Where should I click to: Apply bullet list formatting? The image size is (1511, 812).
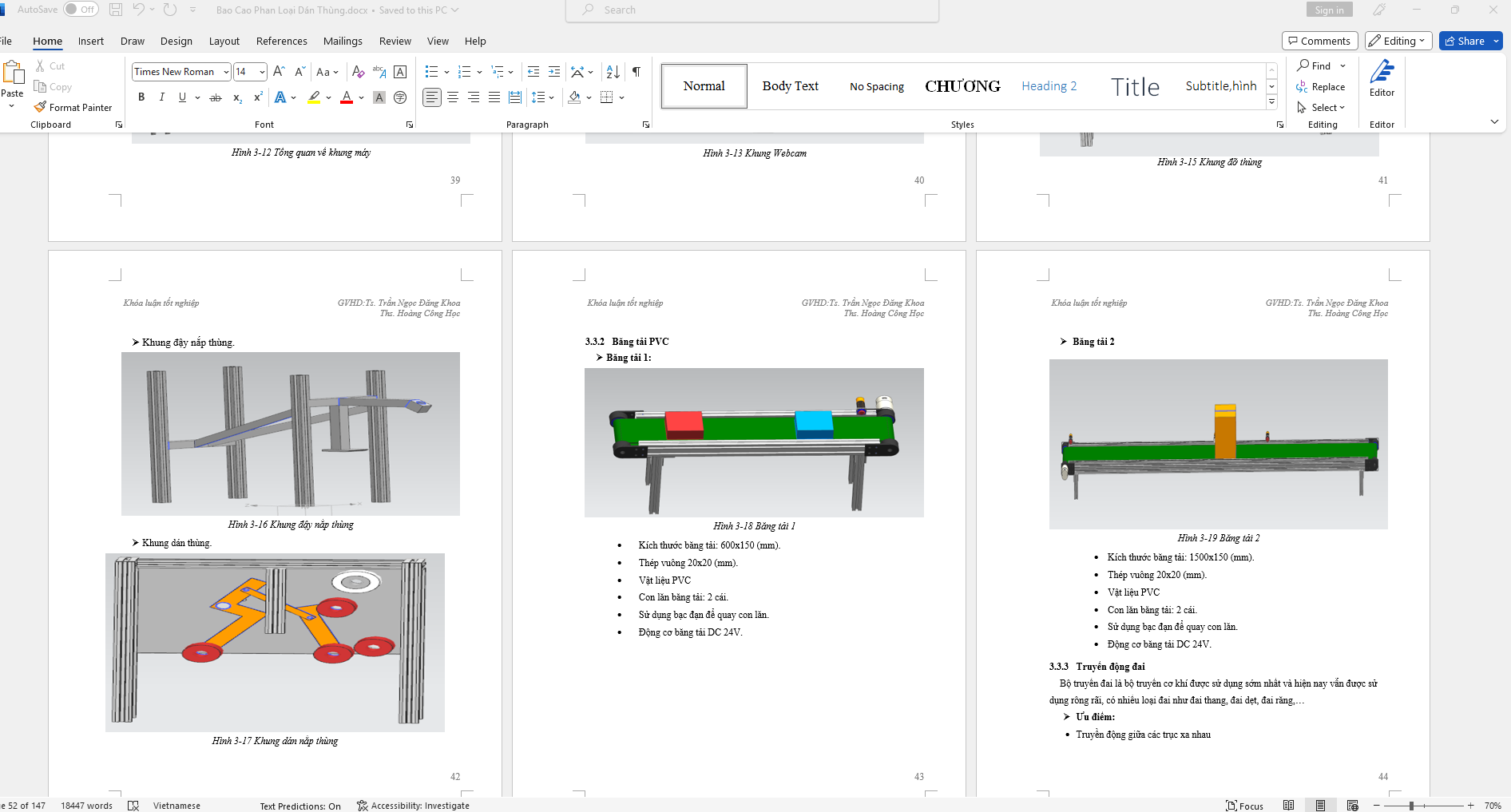click(431, 72)
